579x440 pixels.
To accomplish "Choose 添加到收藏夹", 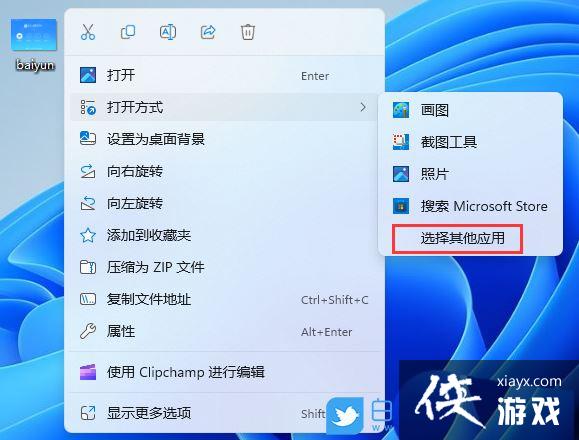I will (x=224, y=235).
